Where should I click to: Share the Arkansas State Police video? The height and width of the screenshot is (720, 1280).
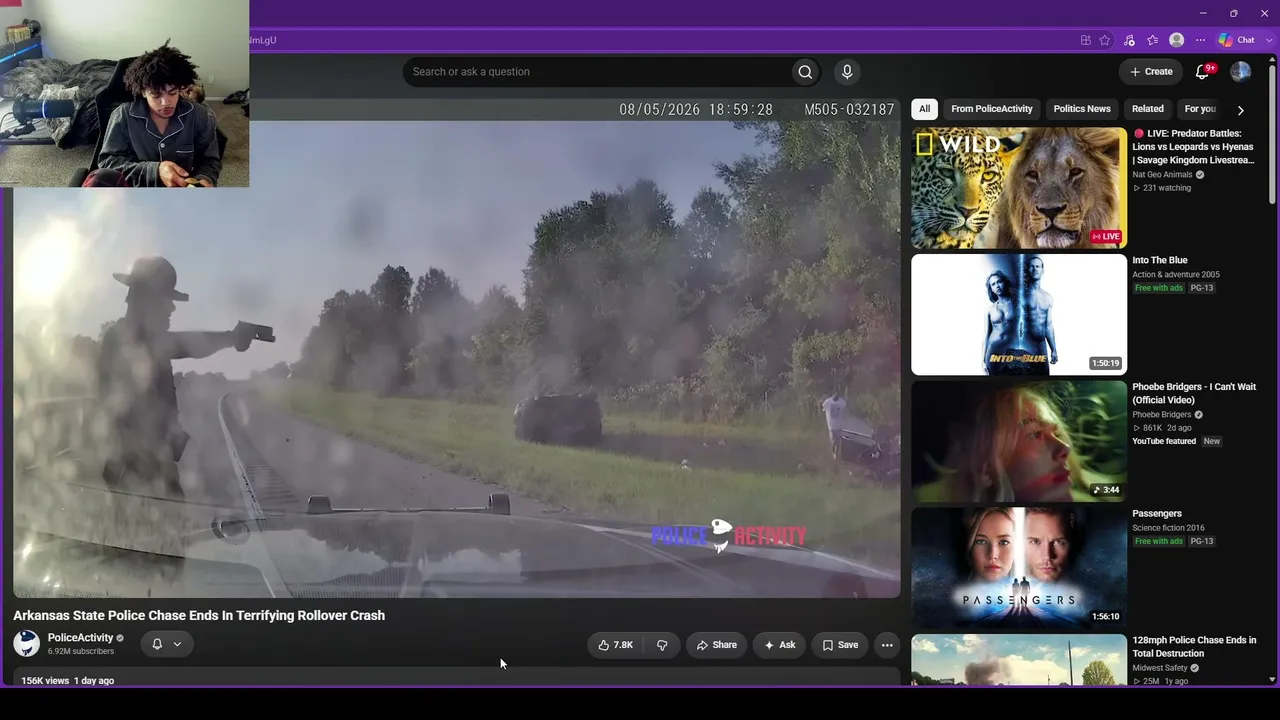click(716, 645)
